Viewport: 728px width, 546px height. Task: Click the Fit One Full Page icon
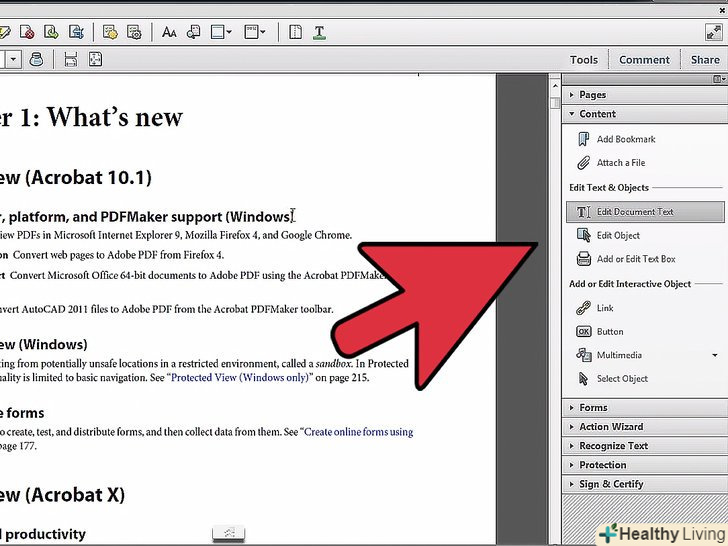[x=95, y=59]
